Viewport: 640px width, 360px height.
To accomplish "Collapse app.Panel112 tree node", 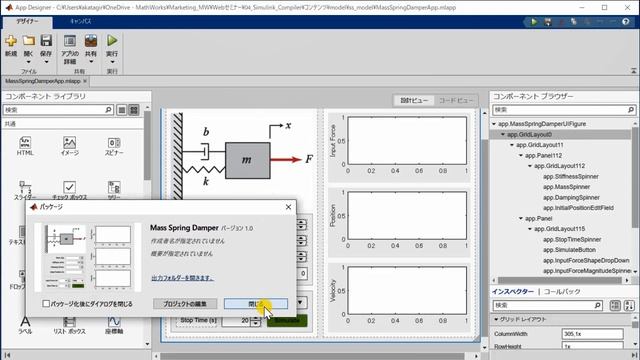I will pos(521,156).
